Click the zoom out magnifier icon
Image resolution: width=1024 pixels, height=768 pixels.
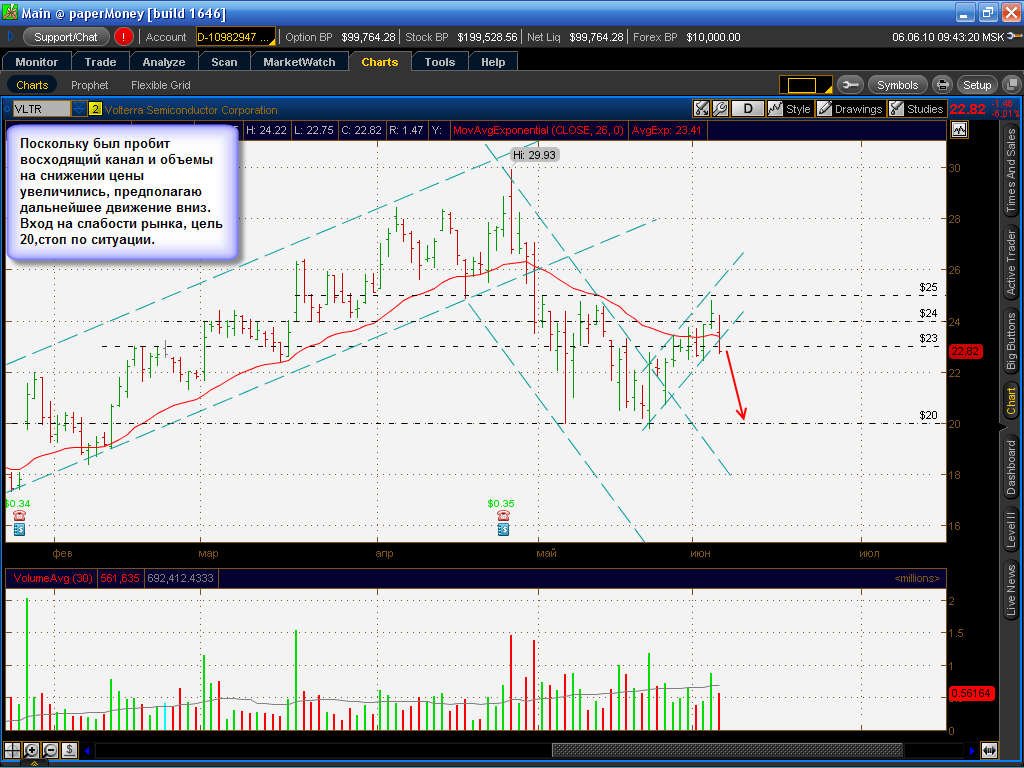click(50, 750)
